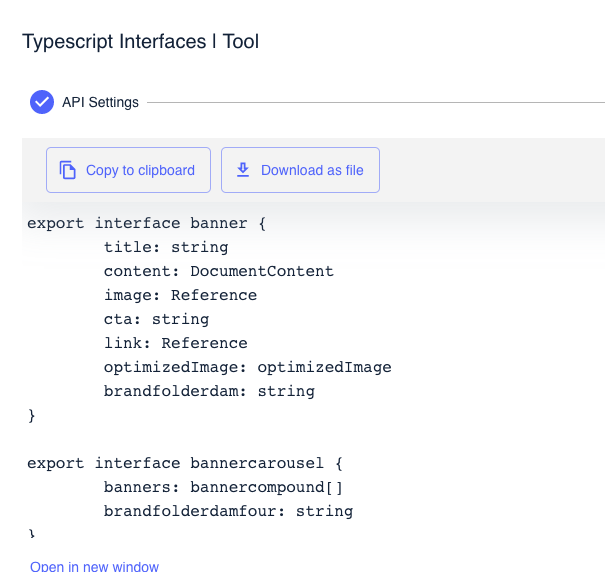The height and width of the screenshot is (572, 605).
Task: Click the 'image: Reference' code line
Action: (x=180, y=295)
